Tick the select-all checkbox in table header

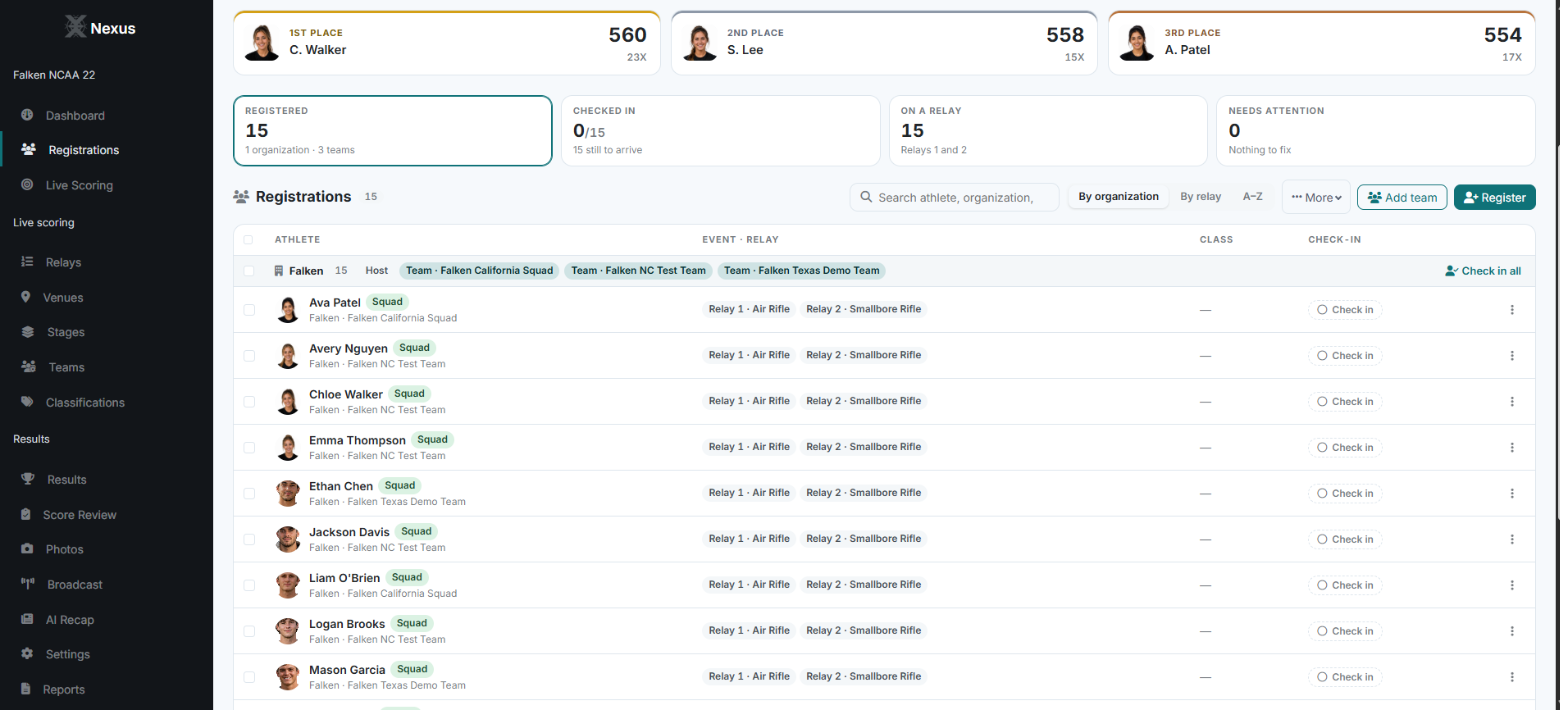249,240
